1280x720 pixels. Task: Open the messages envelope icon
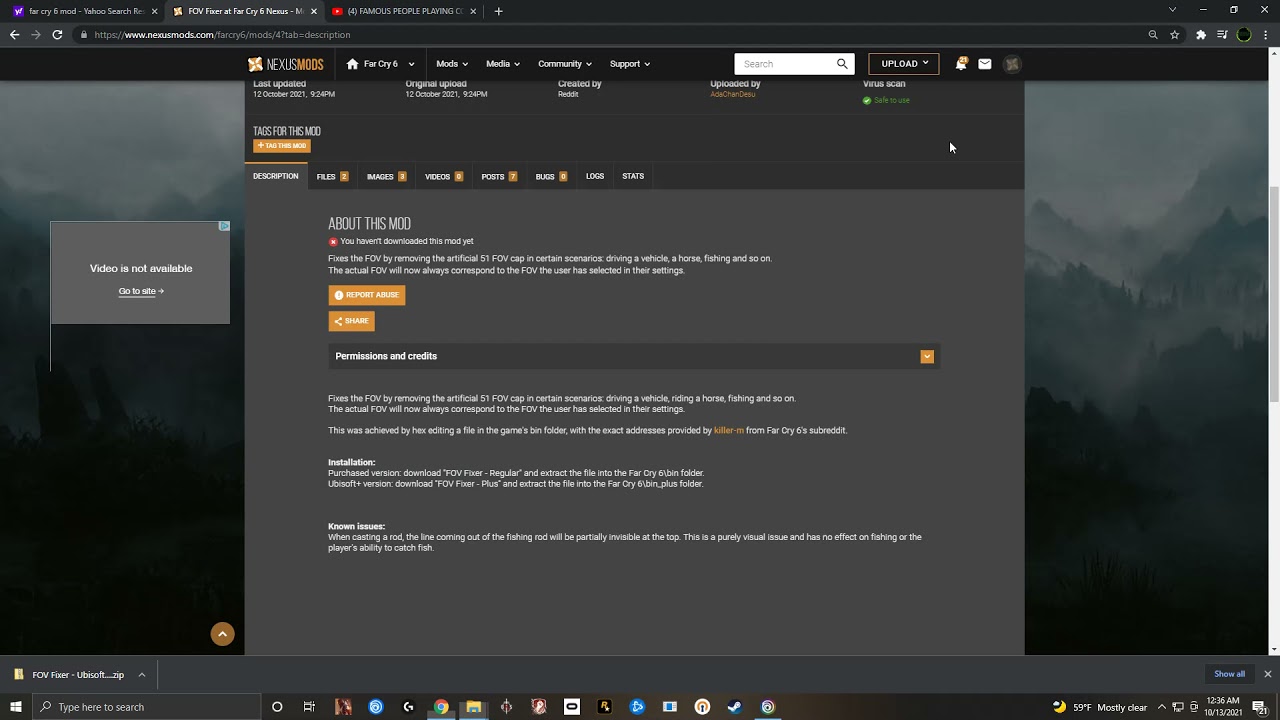point(985,64)
